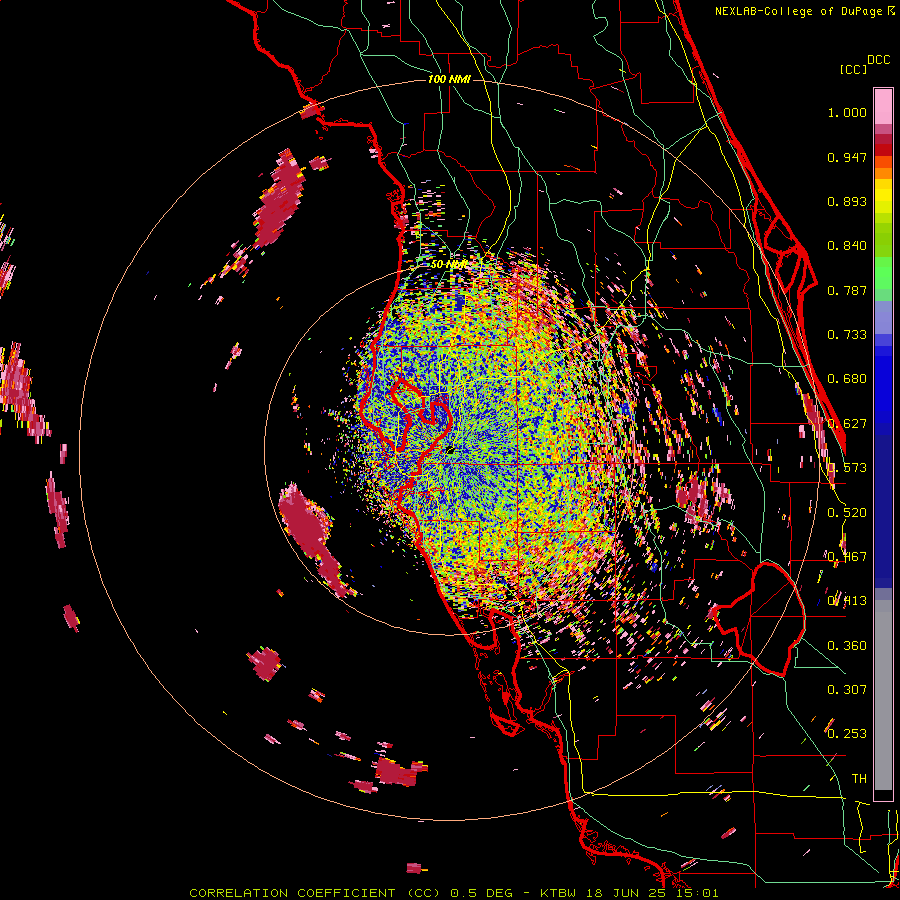Select the 0.840 legend value
900x900 pixels.
pyautogui.click(x=847, y=246)
